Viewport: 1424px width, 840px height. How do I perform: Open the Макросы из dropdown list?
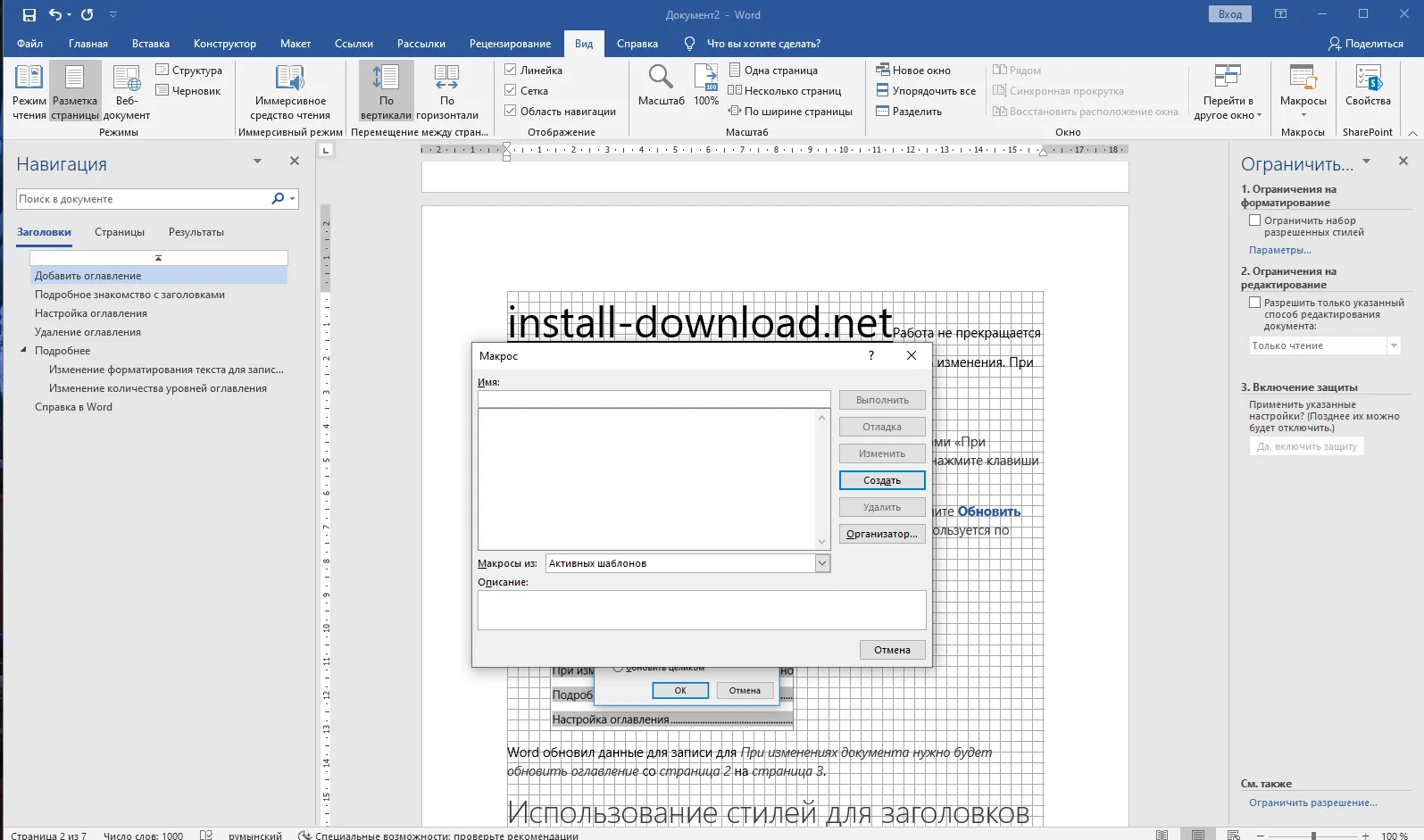(822, 563)
